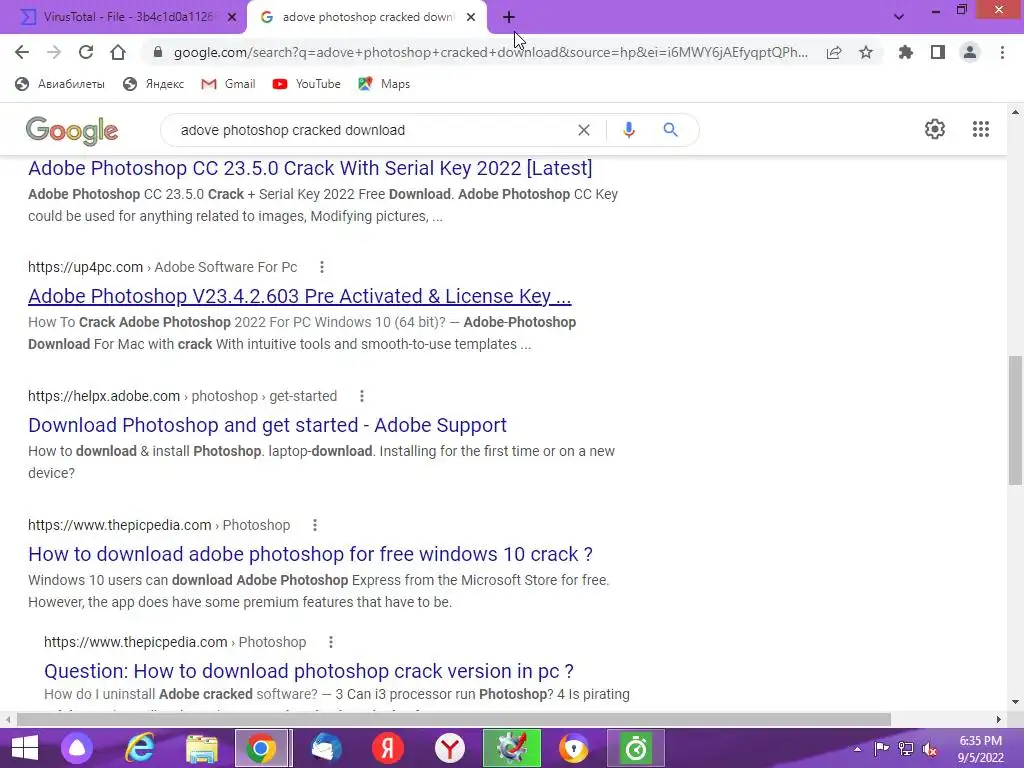Open the Windows Start menu
Screen dimensions: 1024x768
point(25,748)
